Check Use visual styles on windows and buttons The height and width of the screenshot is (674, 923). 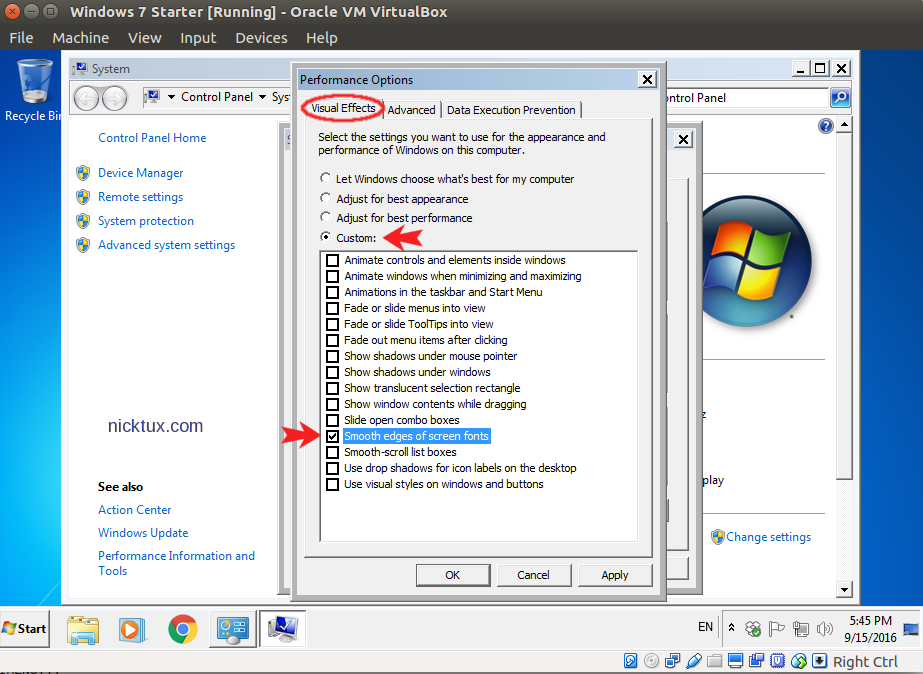coord(333,484)
